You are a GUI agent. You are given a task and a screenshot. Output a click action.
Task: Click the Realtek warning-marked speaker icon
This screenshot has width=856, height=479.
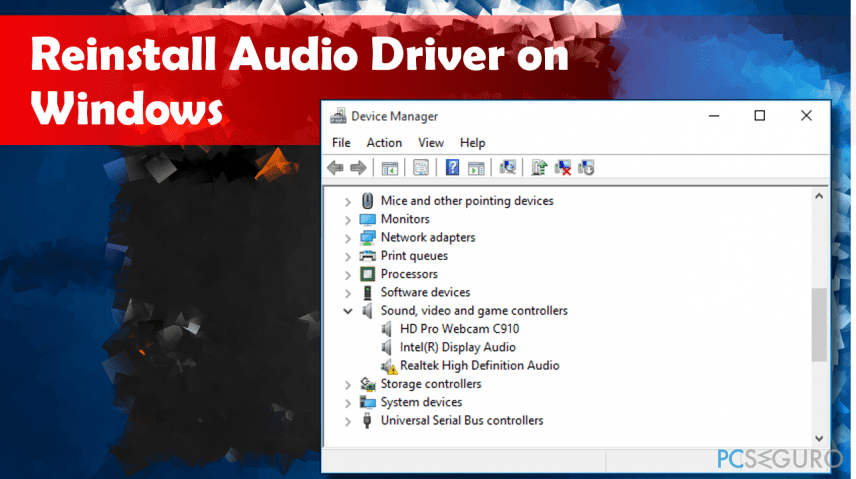(x=389, y=366)
